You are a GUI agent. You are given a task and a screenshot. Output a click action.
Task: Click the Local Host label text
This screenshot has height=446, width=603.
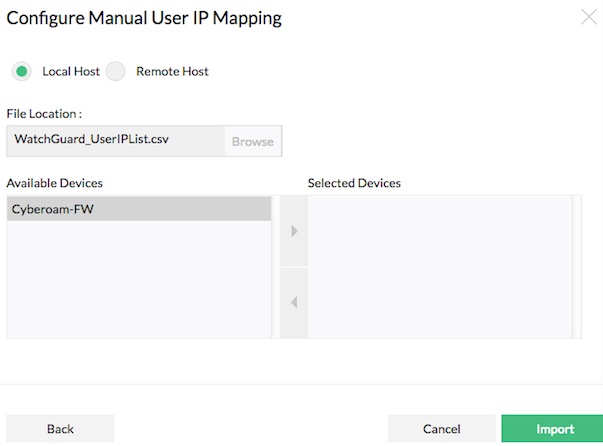71,72
